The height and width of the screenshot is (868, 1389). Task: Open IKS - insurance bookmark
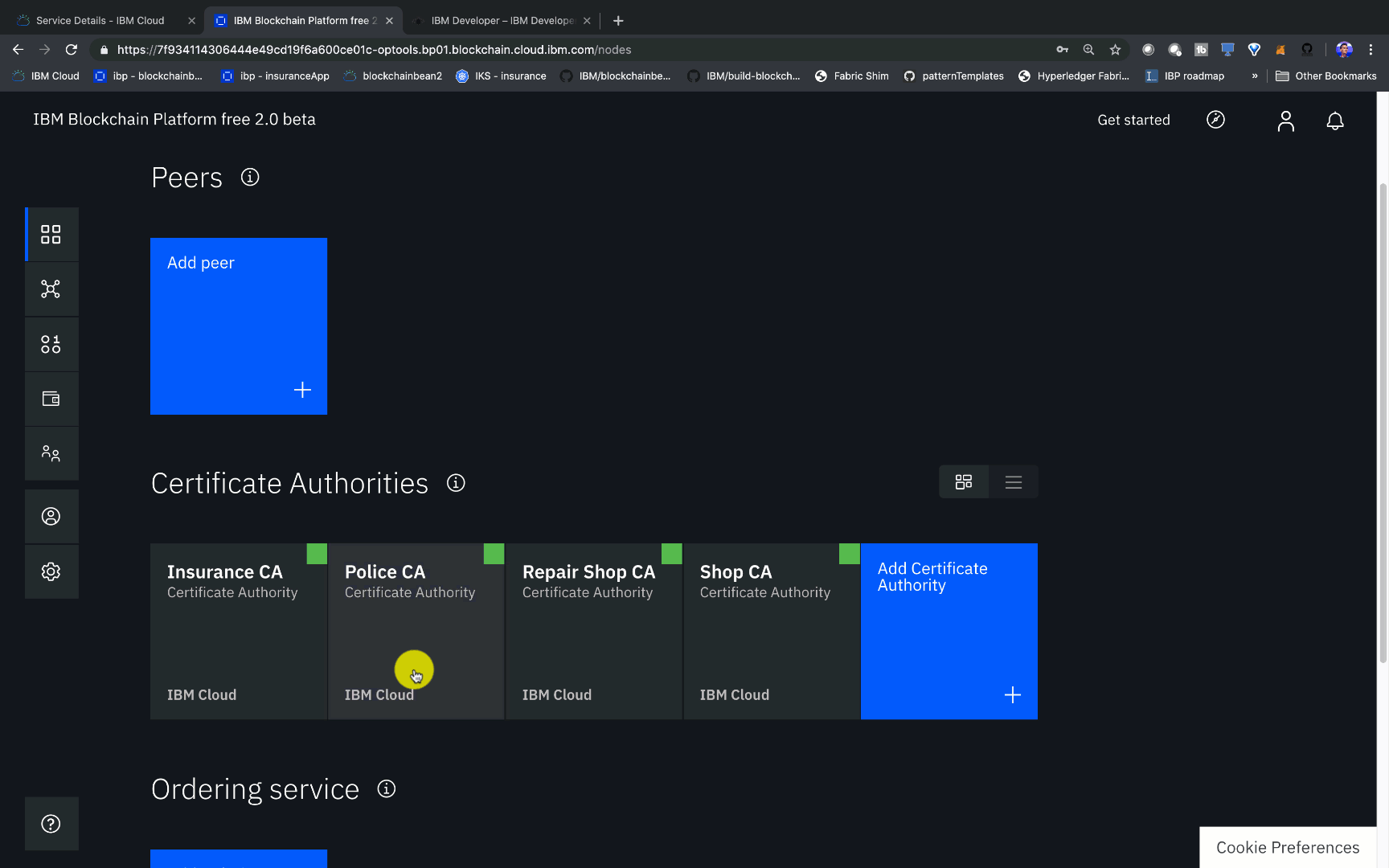501,76
